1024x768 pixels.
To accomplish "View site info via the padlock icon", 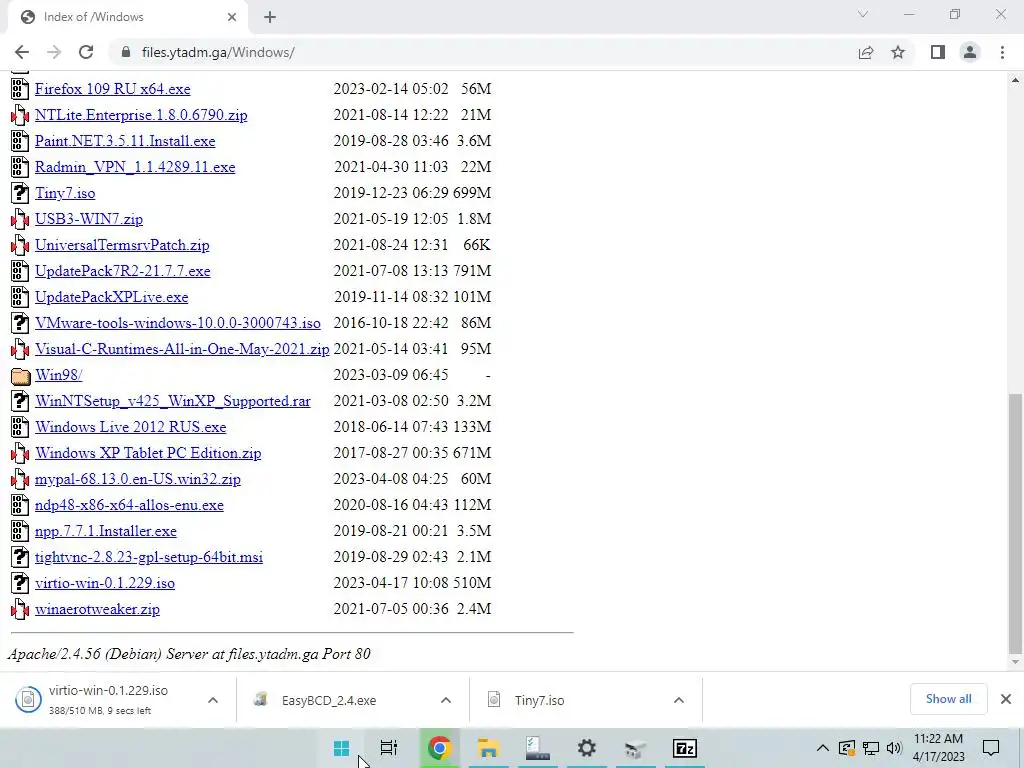I will pos(126,52).
